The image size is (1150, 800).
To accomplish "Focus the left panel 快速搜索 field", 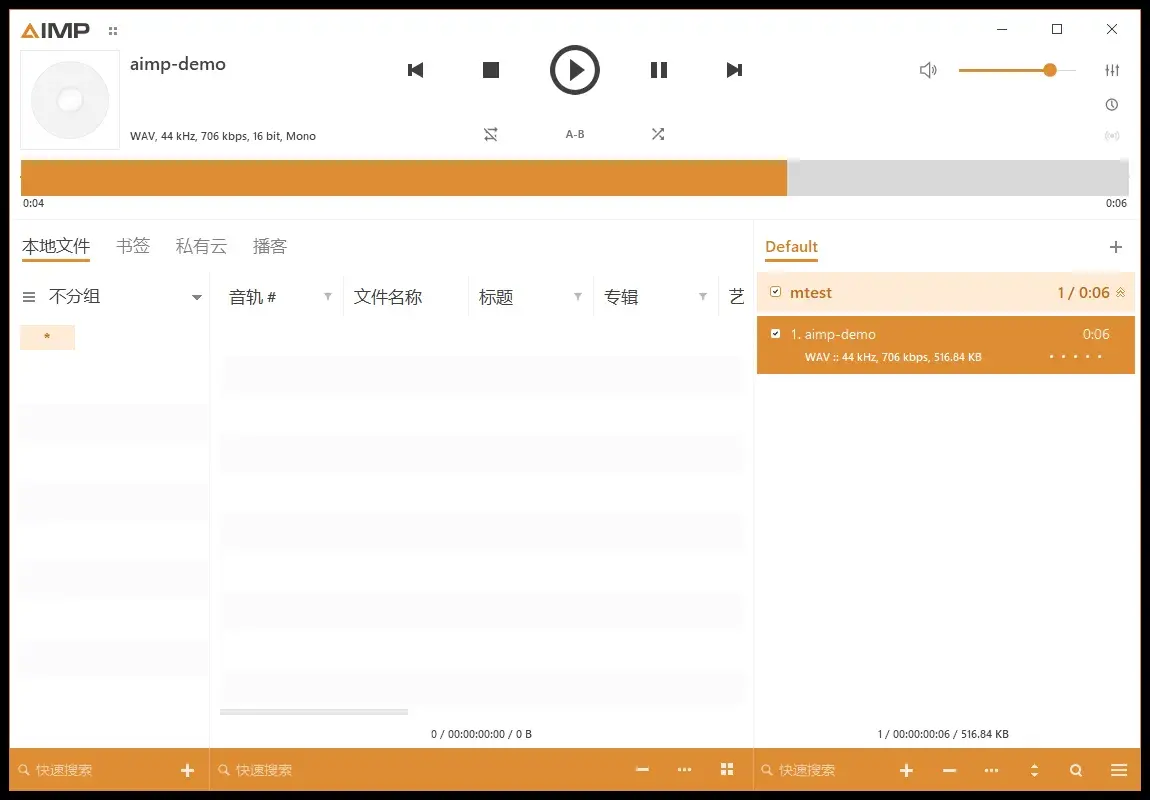I will (95, 770).
